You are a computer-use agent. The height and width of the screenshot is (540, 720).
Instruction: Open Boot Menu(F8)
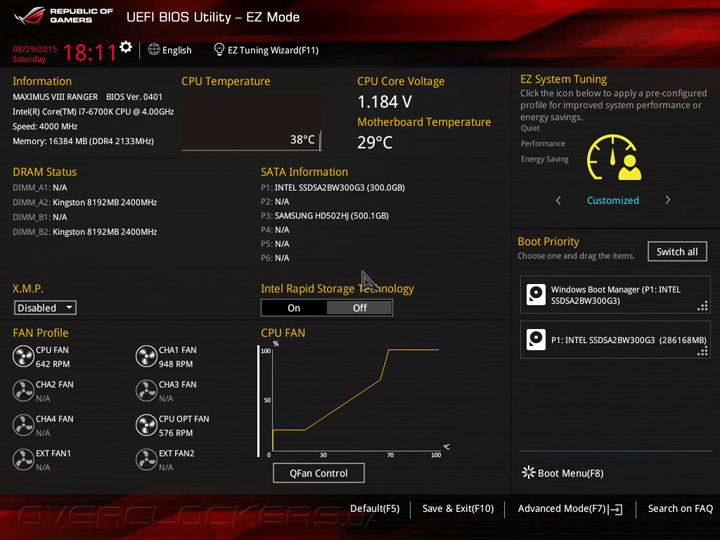pyautogui.click(x=563, y=473)
